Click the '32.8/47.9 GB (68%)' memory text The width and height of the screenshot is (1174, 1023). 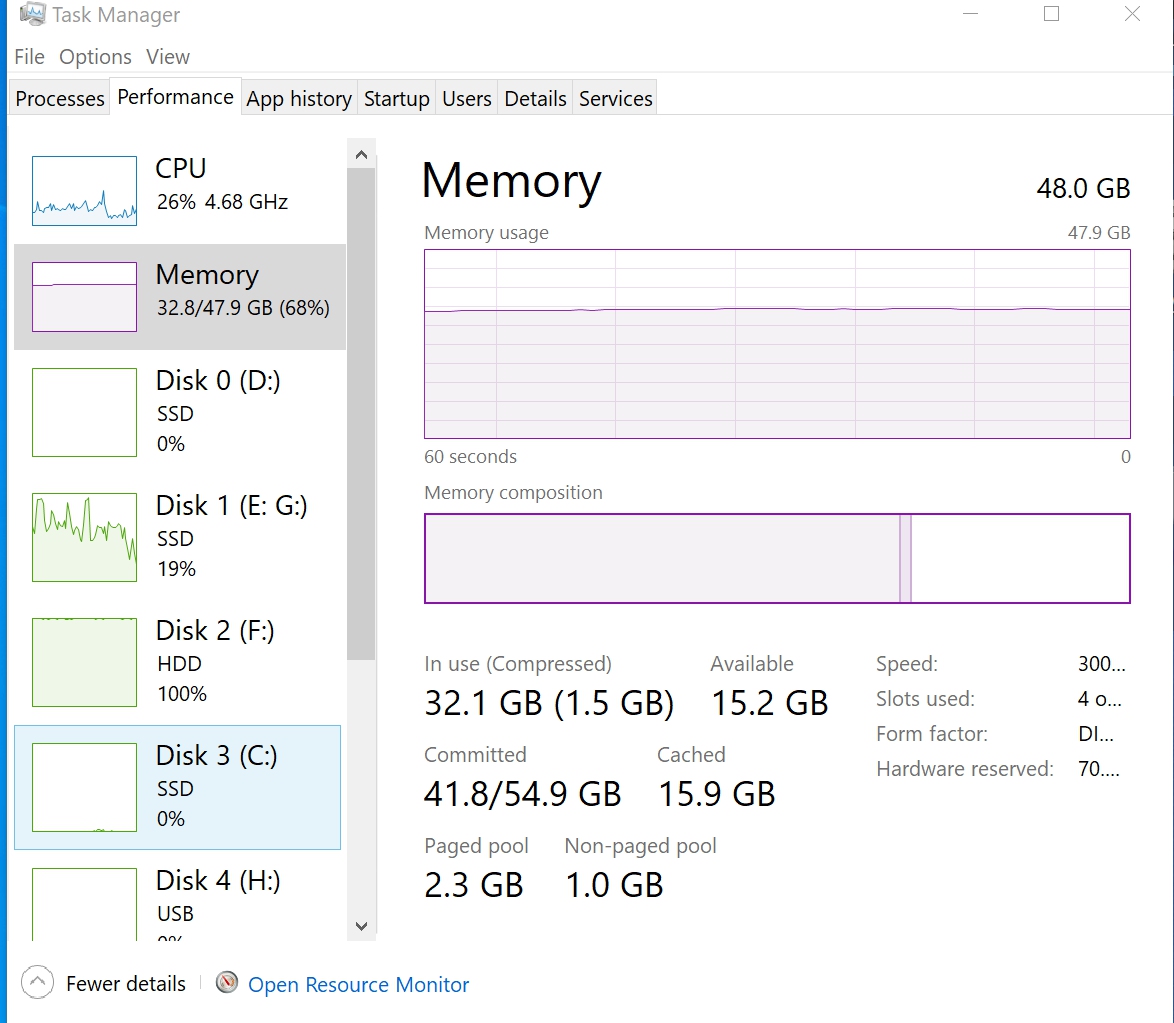243,308
